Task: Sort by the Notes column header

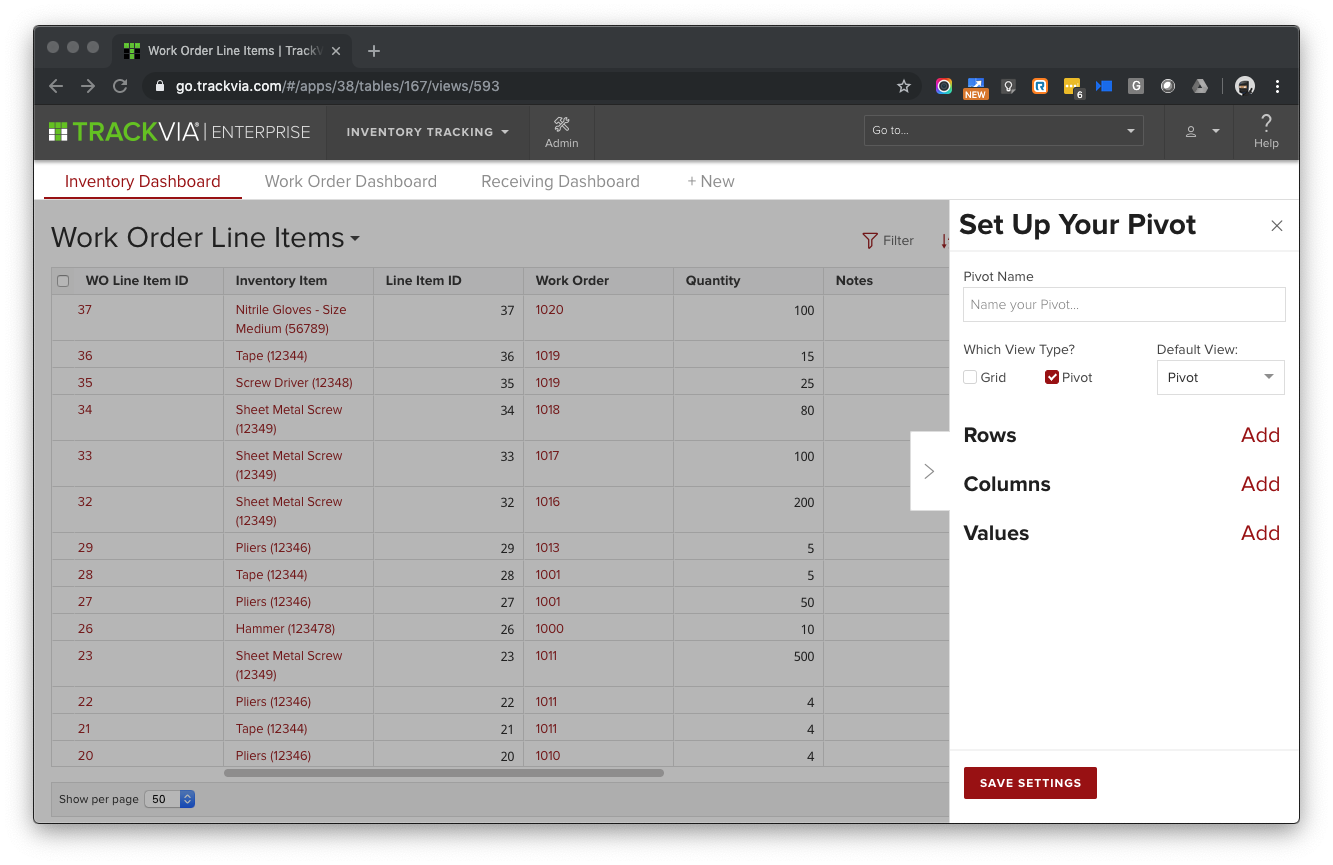Action: click(x=854, y=281)
